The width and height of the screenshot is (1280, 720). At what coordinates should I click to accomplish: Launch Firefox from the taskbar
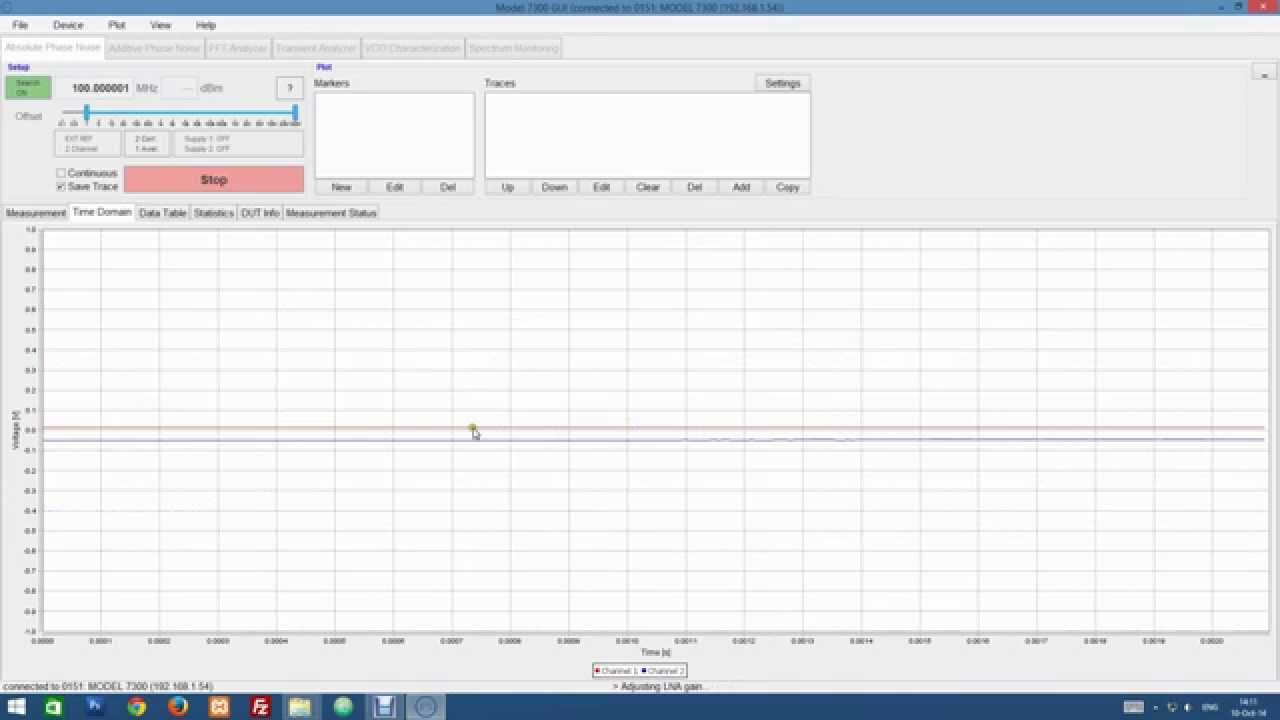(x=178, y=707)
